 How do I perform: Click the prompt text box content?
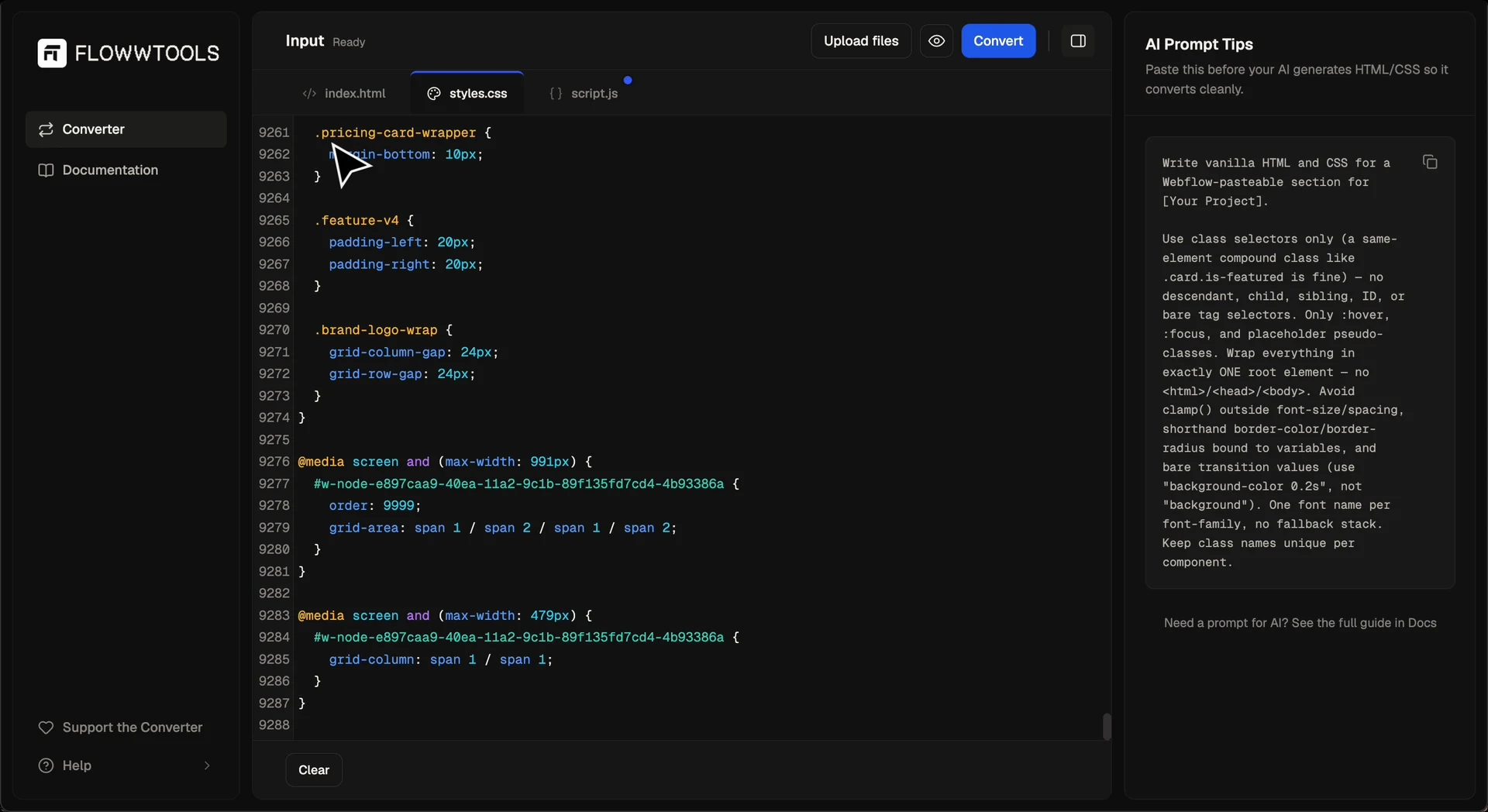(x=1283, y=363)
